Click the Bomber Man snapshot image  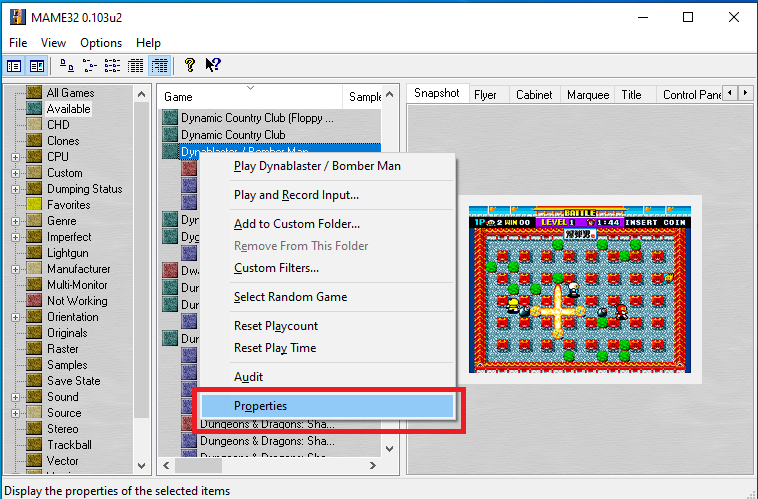click(580, 289)
